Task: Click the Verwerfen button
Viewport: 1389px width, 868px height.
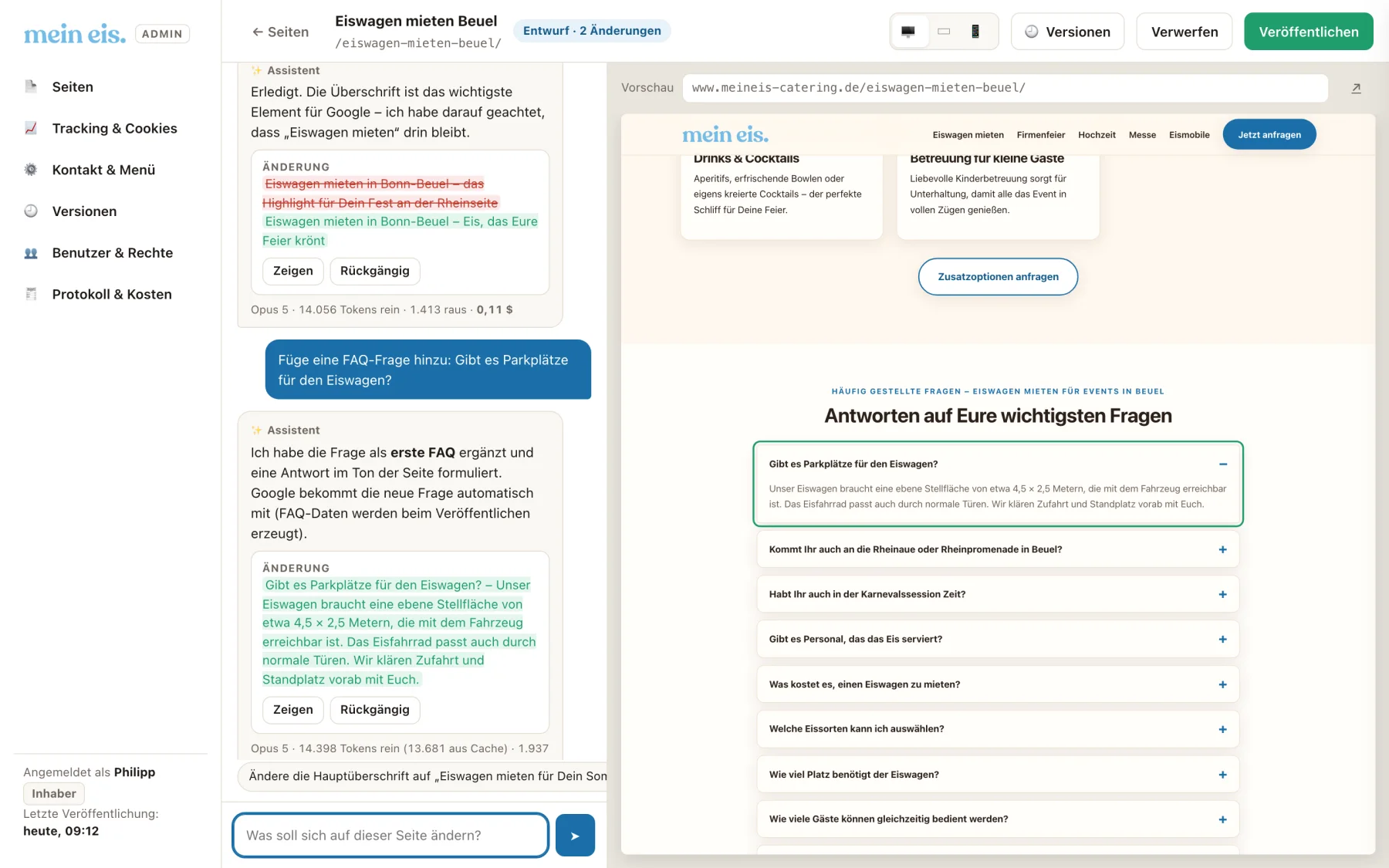Action: tap(1185, 32)
